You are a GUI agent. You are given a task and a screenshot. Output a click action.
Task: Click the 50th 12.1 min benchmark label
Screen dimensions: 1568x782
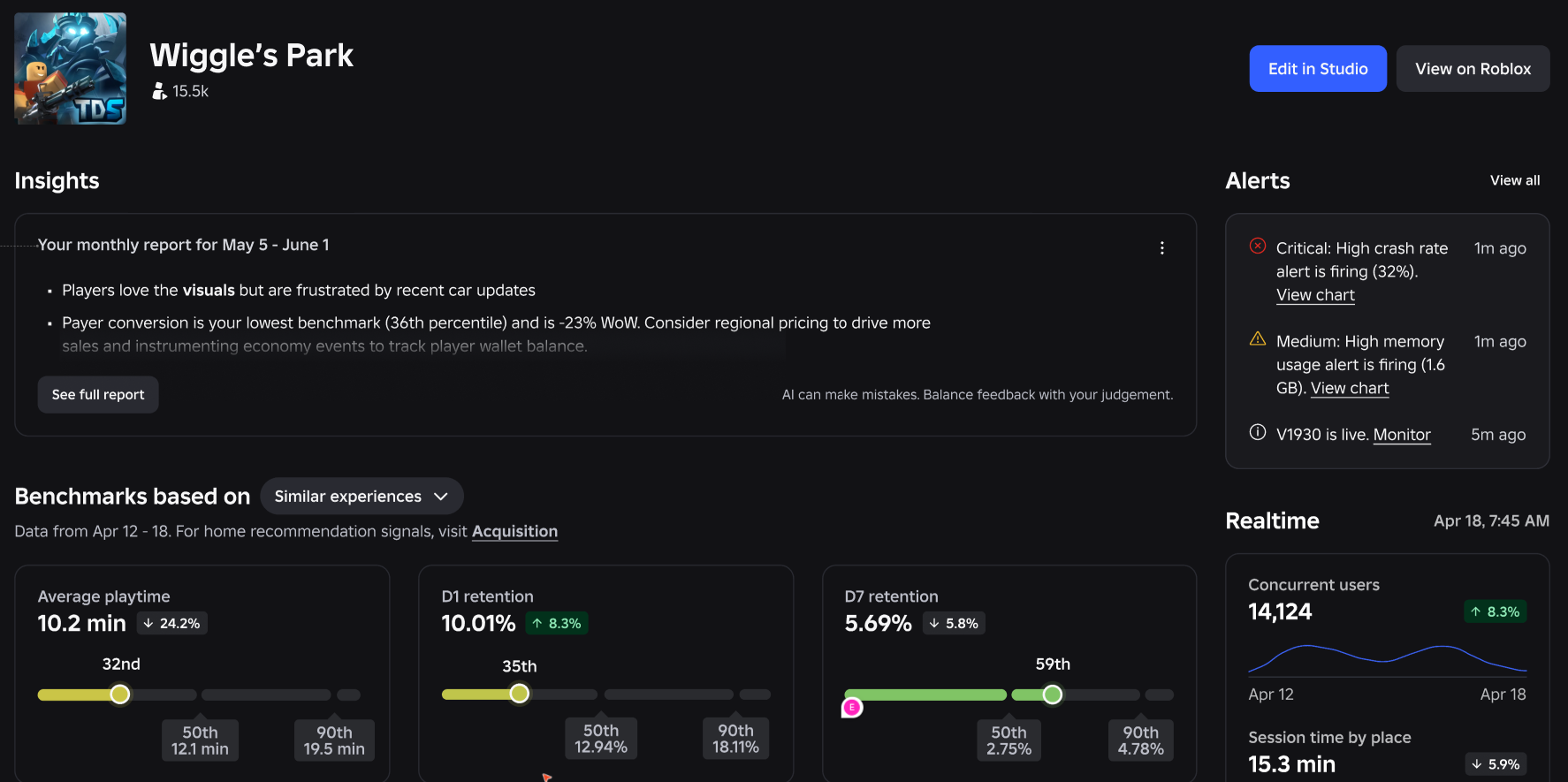200,740
